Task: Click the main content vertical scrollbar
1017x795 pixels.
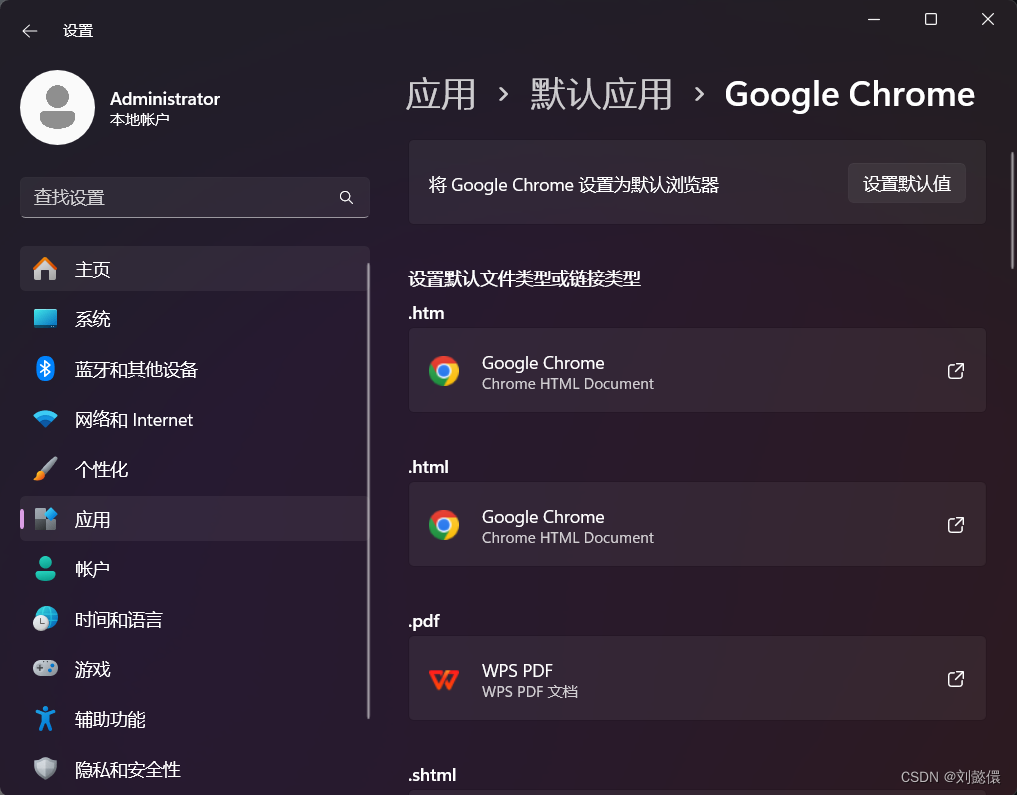Action: pos(1012,211)
